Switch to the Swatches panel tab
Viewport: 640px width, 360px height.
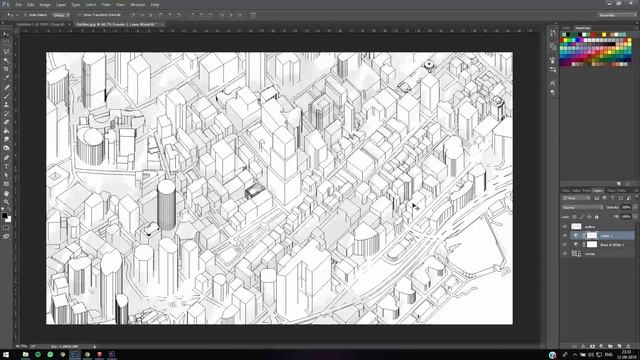point(583,28)
